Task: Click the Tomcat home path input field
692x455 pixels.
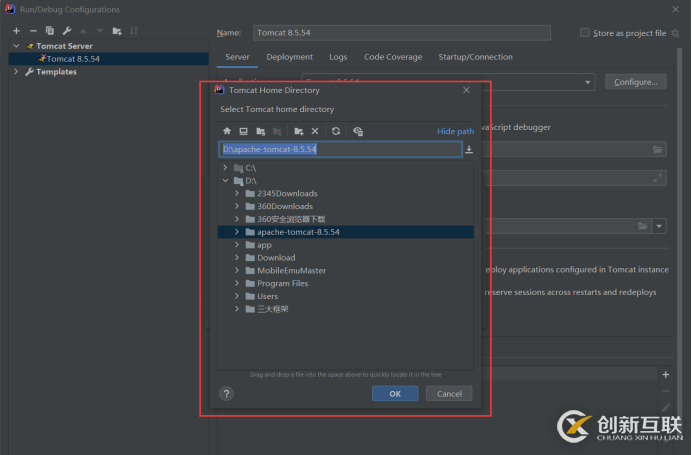Action: tap(340, 149)
